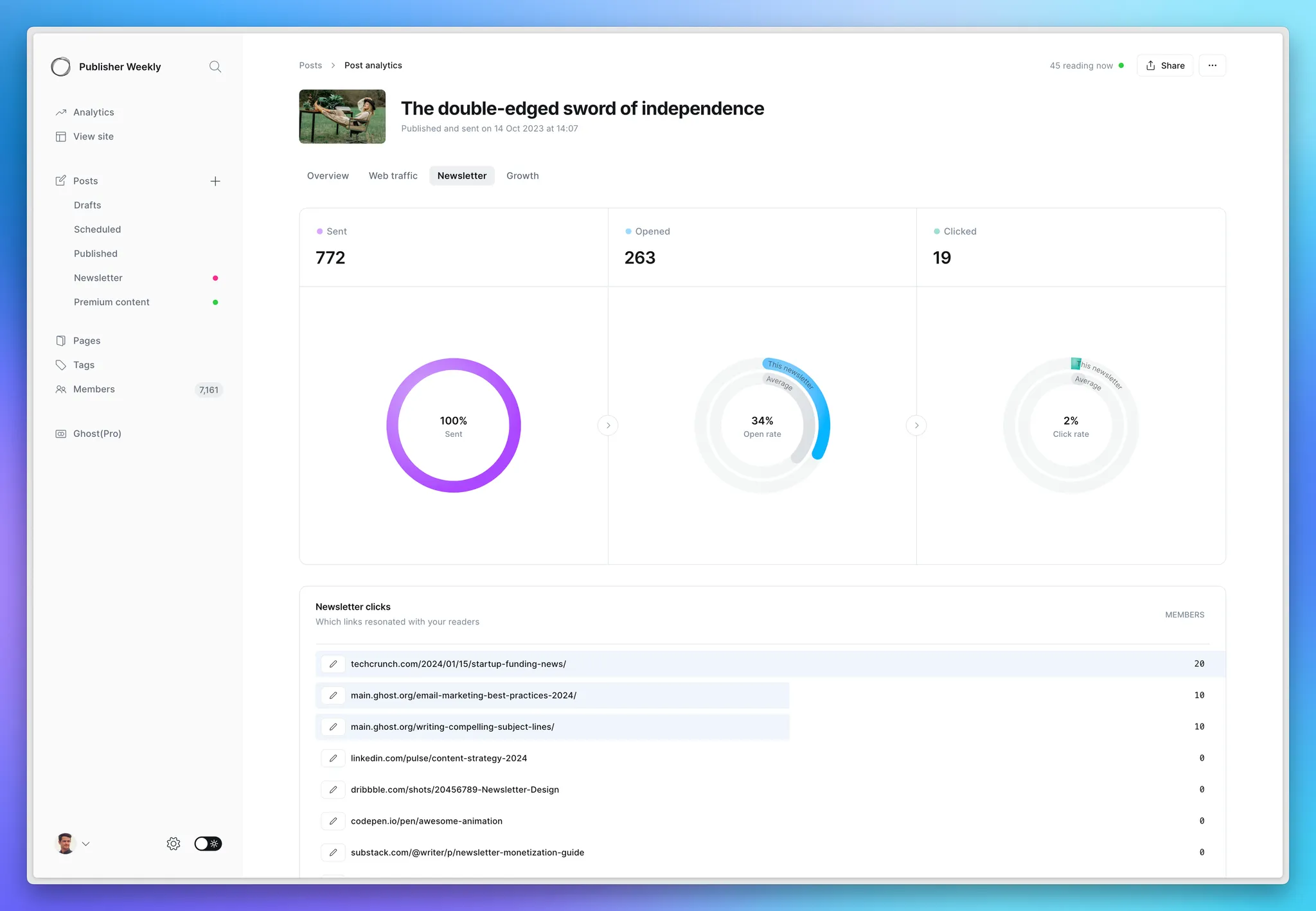The width and height of the screenshot is (1316, 911).
Task: Click edit pencil for dribbble.com link
Action: (x=333, y=790)
